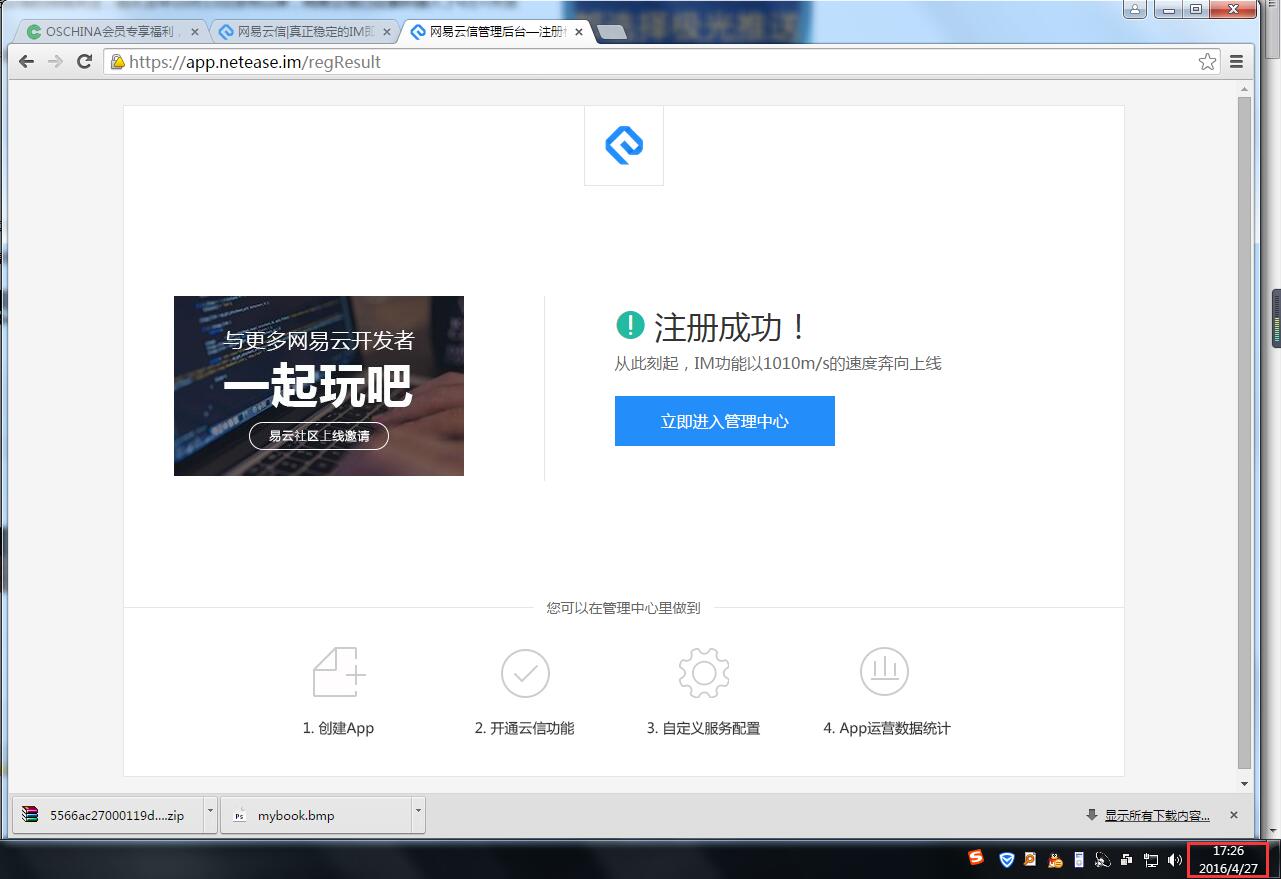Click the 一起玩吧 banner image
1281x879 pixels.
[x=319, y=386]
